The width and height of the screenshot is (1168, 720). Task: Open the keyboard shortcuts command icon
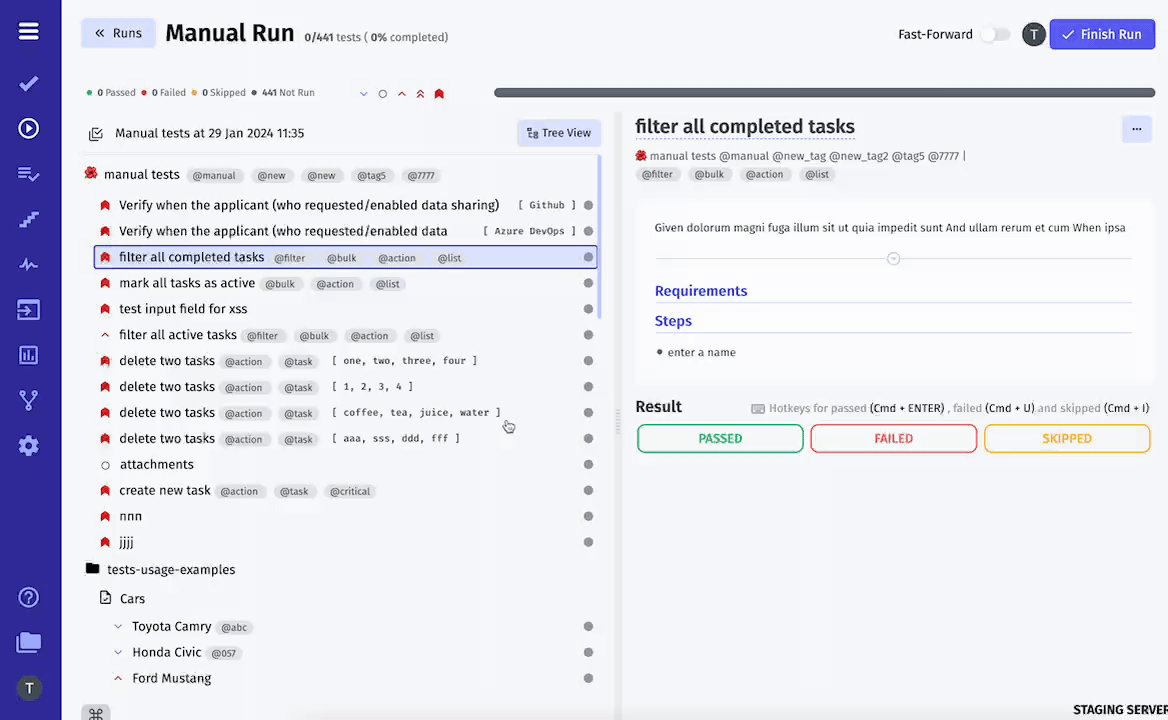pos(96,713)
